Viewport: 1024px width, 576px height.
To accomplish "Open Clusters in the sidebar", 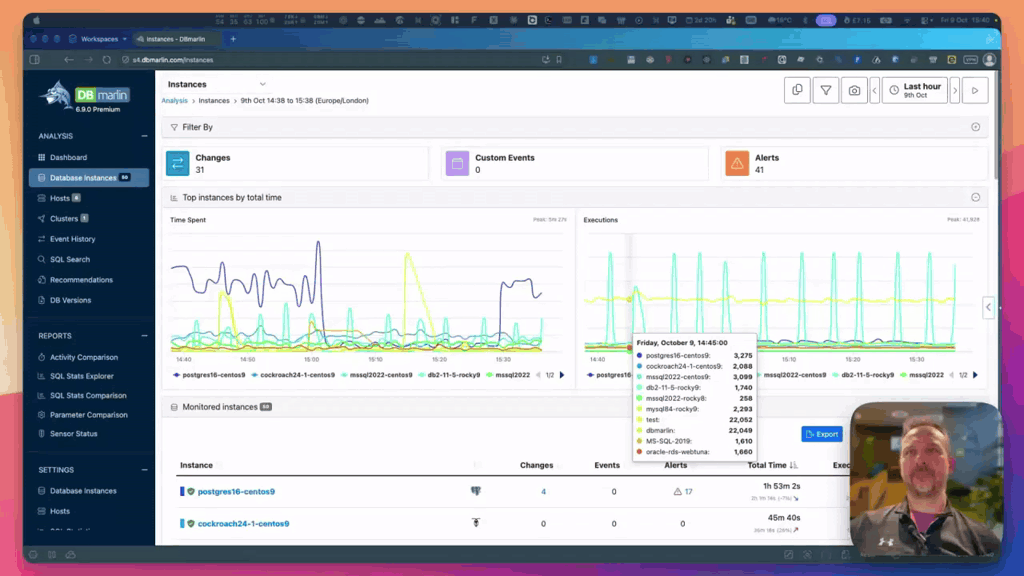I will point(63,219).
